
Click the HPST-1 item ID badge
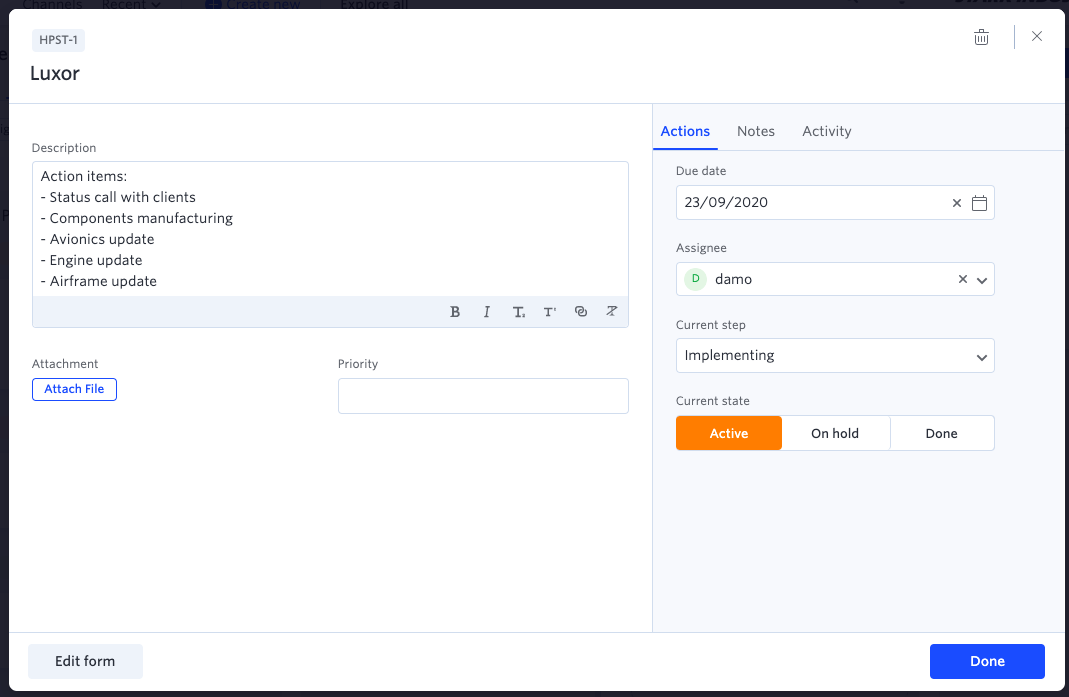[x=59, y=40]
